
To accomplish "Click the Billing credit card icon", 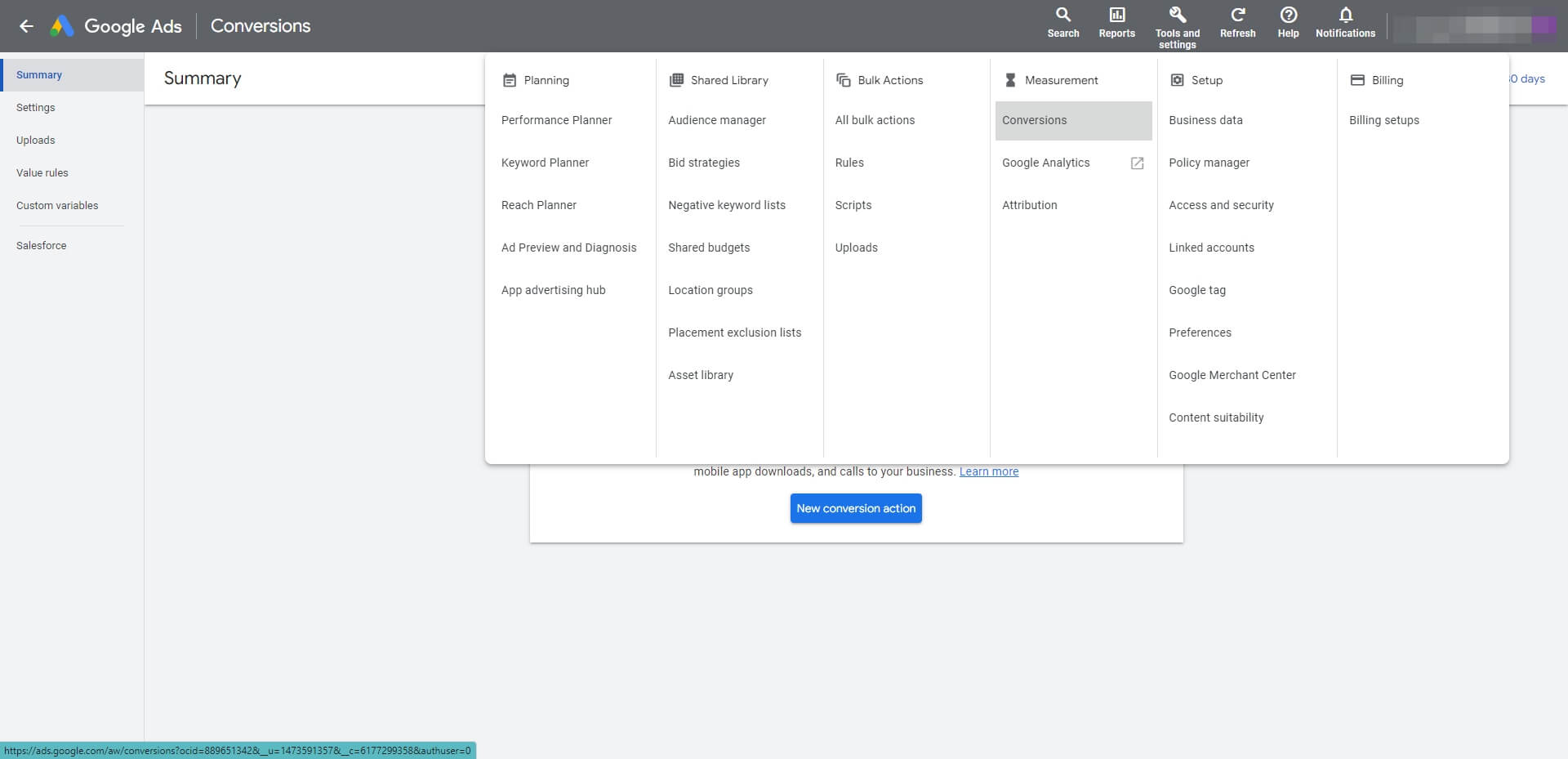I will click(1357, 80).
